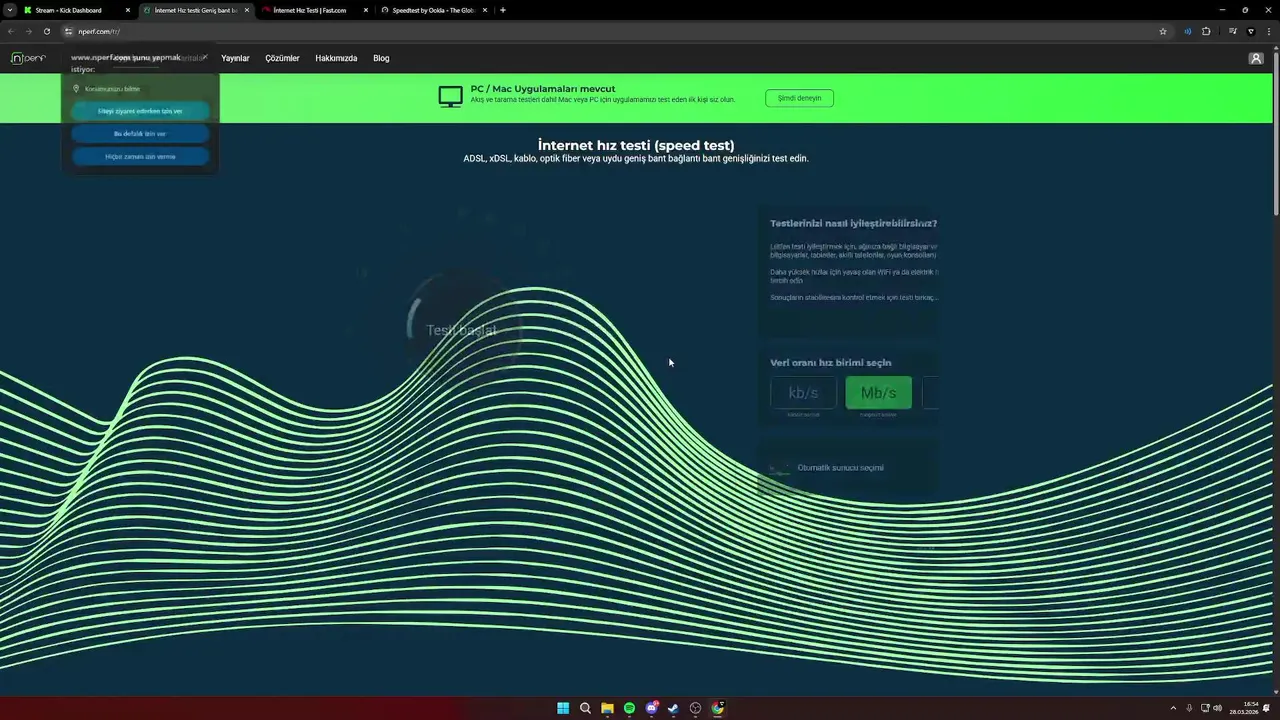Select Mb/s as data rate unit
This screenshot has height=720, width=1280.
(x=878, y=393)
